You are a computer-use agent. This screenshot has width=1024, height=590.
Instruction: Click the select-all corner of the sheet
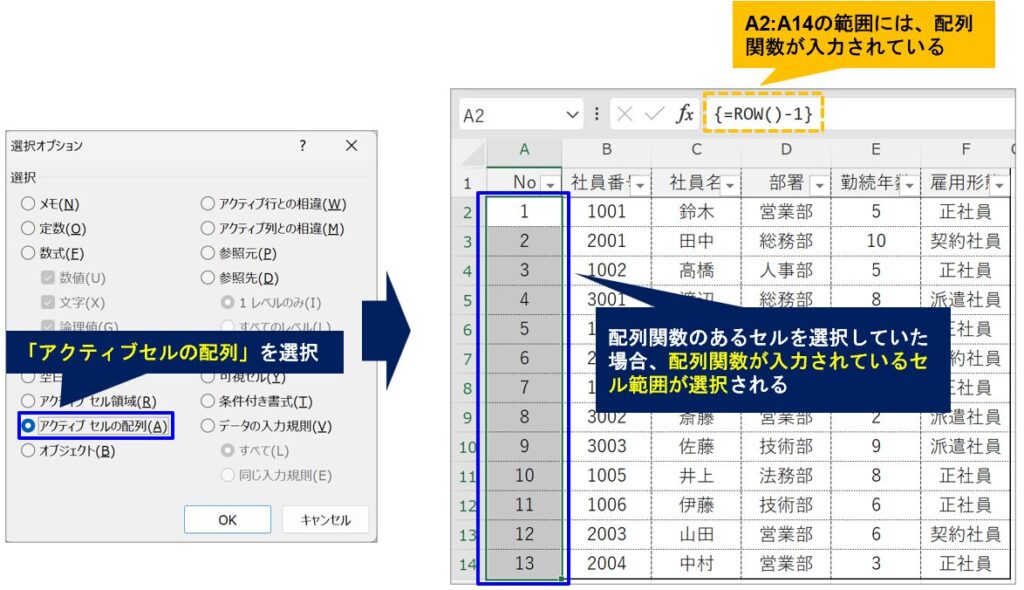click(470, 150)
